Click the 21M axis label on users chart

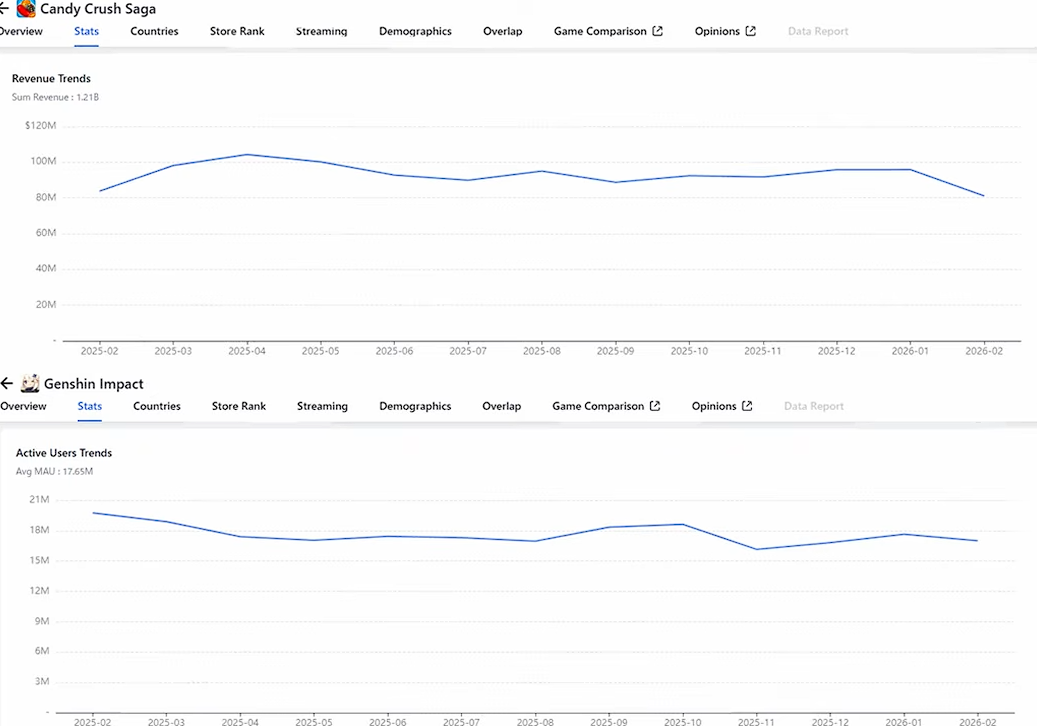point(39,500)
